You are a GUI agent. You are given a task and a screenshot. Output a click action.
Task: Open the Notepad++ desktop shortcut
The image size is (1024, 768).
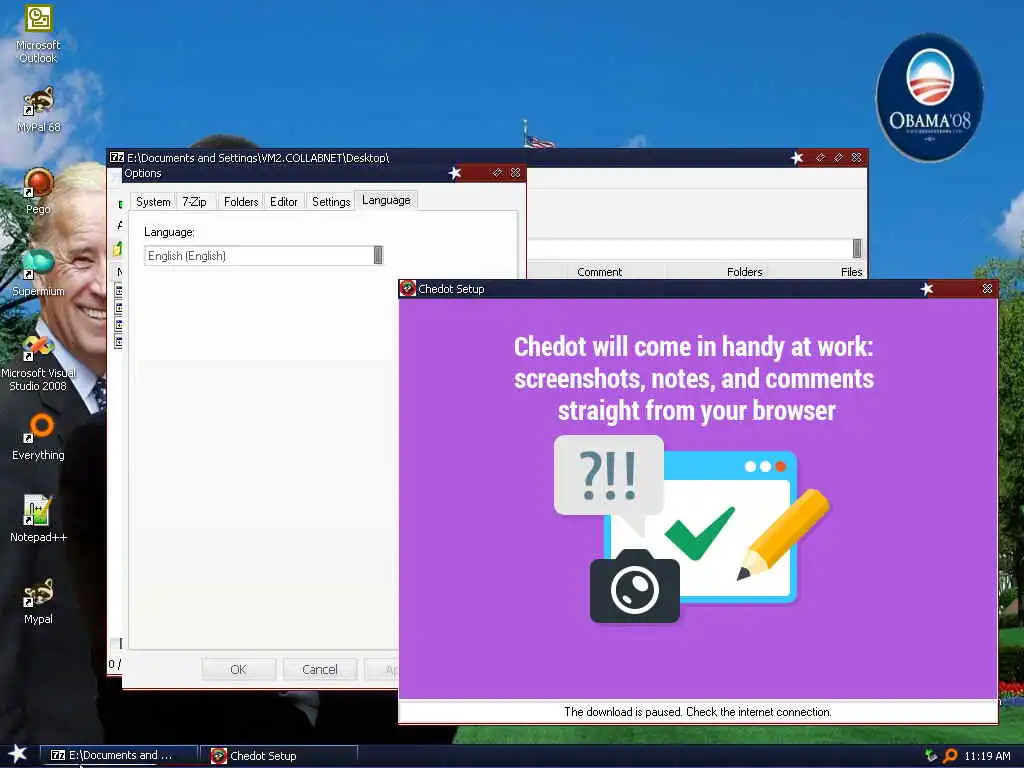[x=38, y=519]
